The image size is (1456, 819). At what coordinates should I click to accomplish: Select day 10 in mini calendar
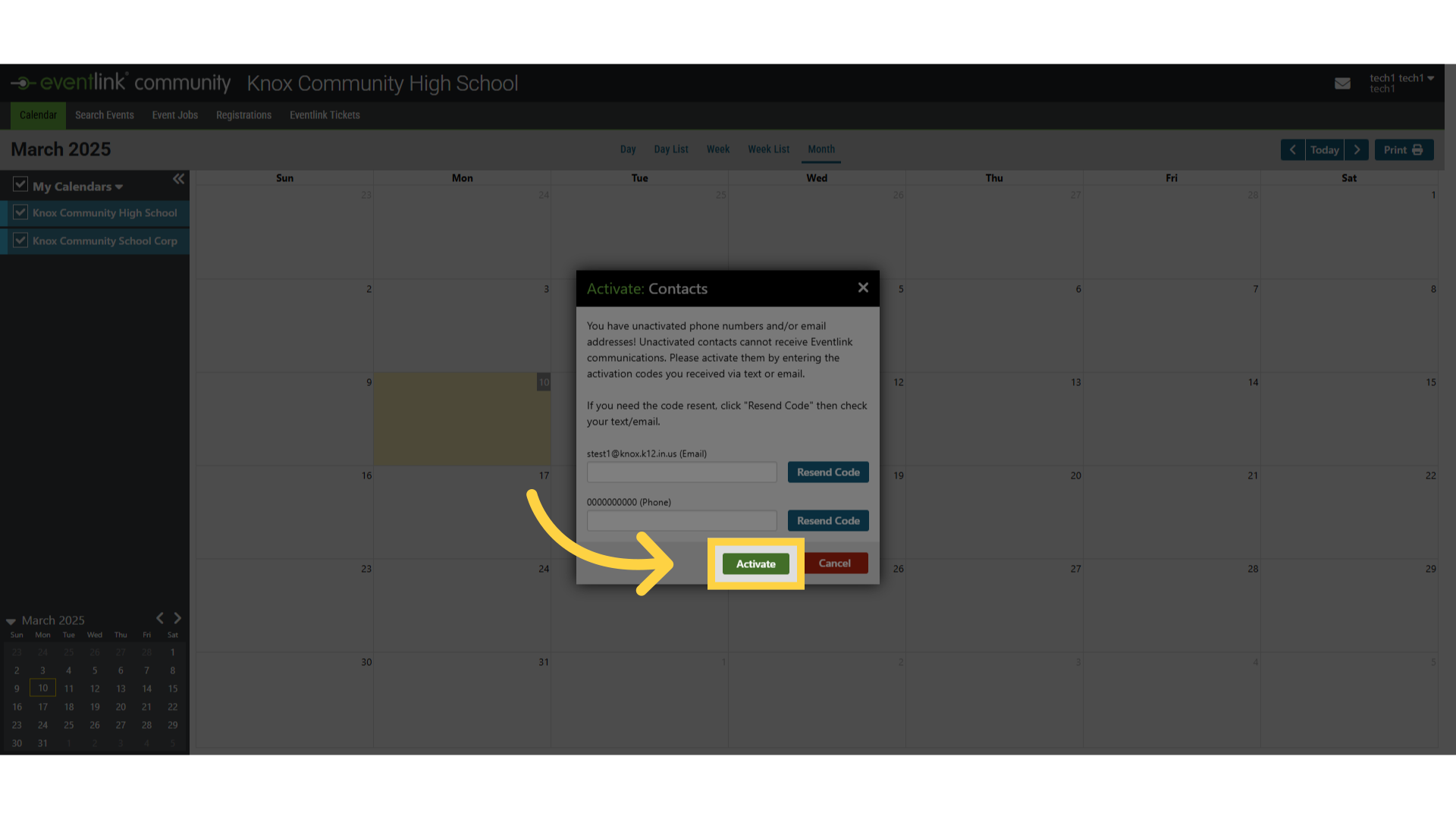tap(42, 688)
